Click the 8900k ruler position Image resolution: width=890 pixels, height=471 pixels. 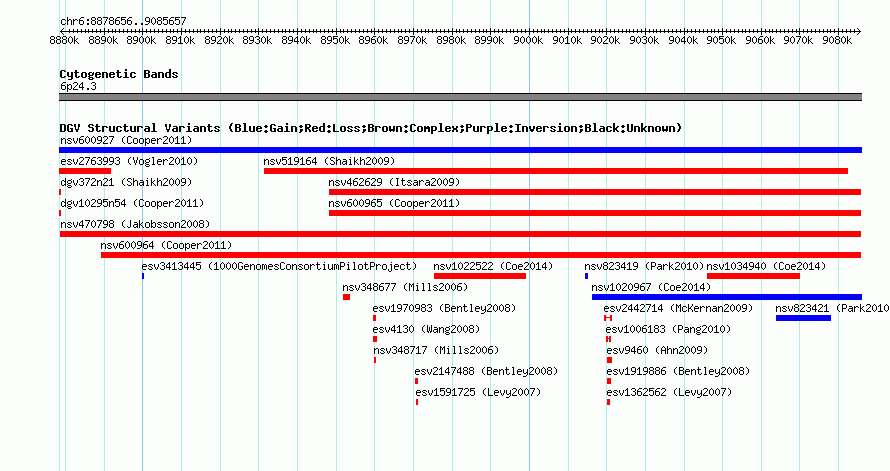point(141,41)
